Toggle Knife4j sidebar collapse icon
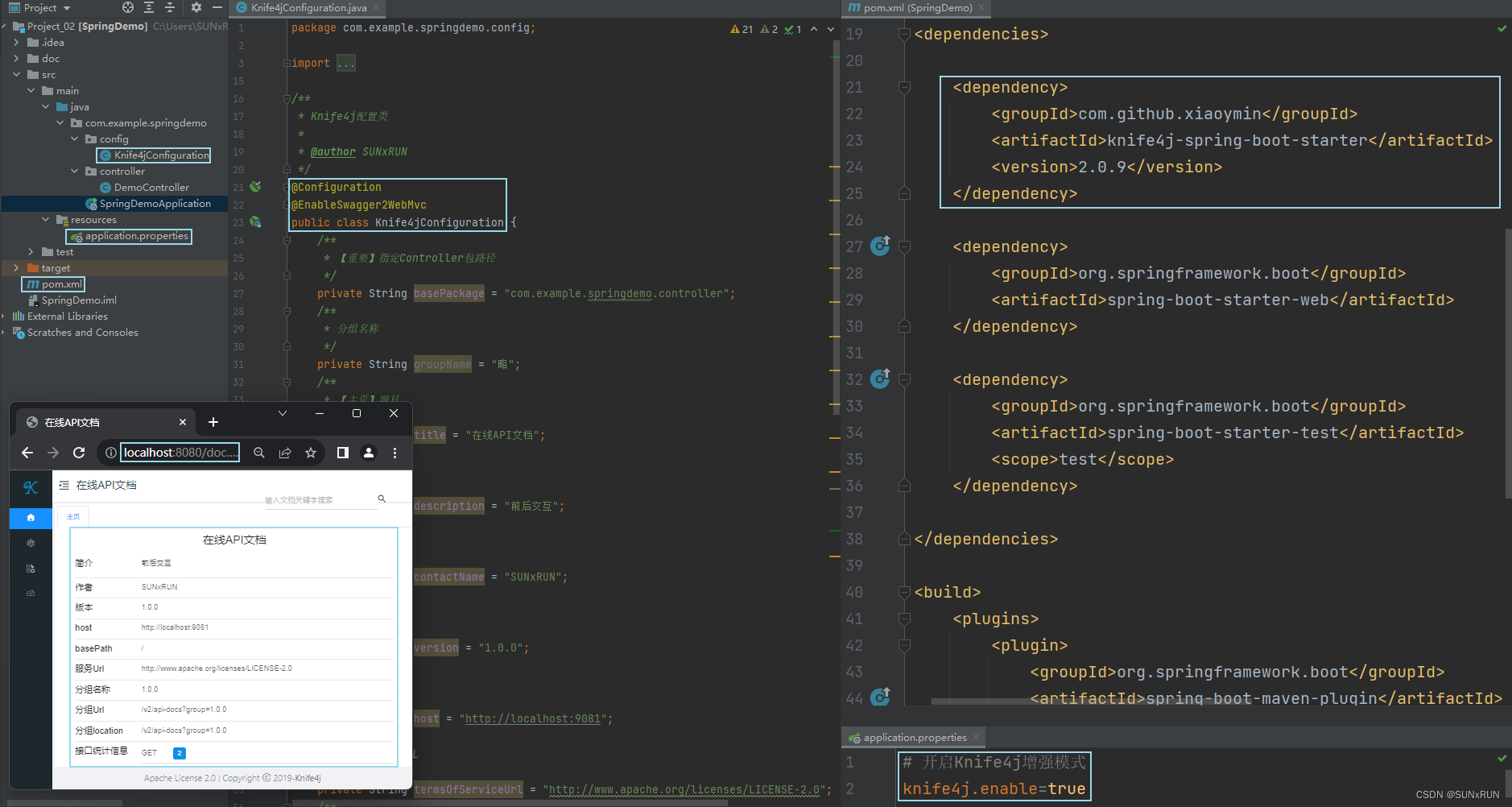The image size is (1512, 807). 64,485
